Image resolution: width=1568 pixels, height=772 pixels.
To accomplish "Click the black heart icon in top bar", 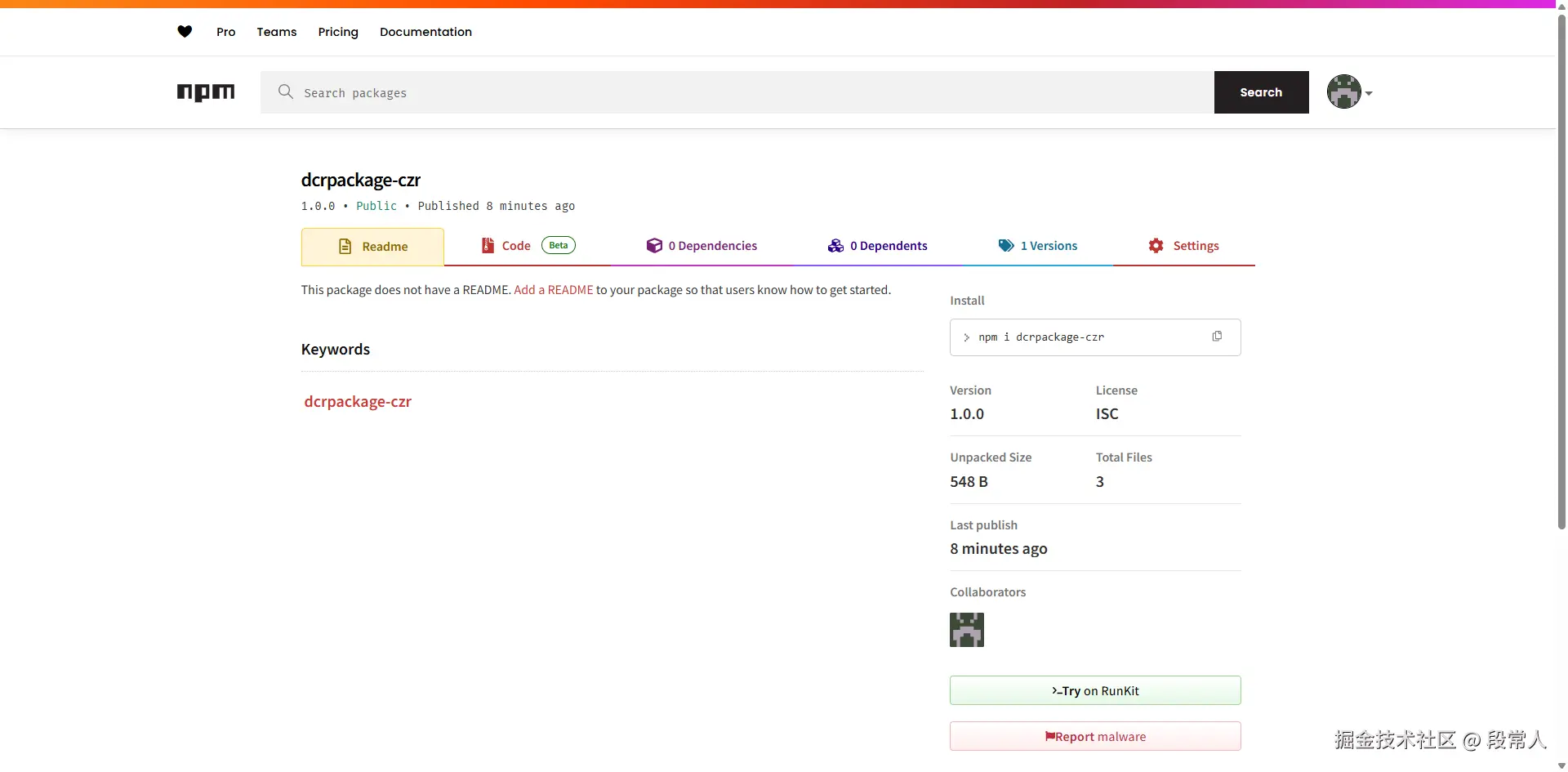I will tap(185, 32).
